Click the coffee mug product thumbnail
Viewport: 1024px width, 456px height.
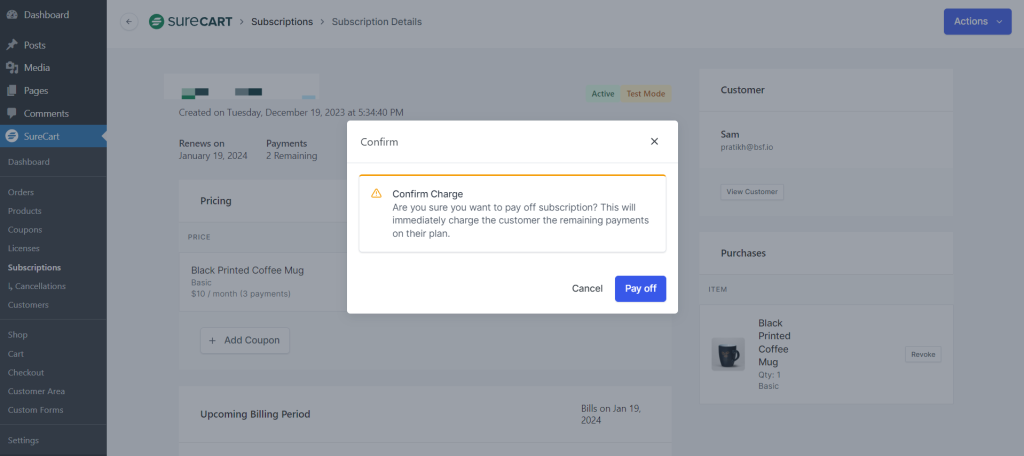click(x=728, y=354)
